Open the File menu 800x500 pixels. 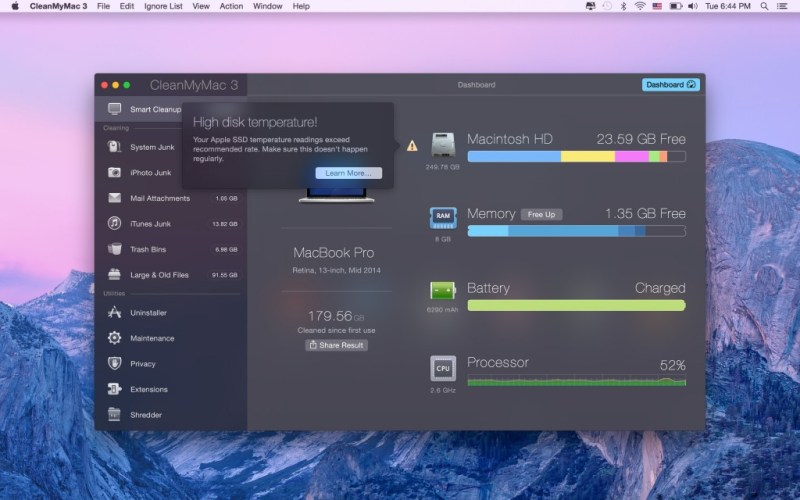tap(104, 6)
